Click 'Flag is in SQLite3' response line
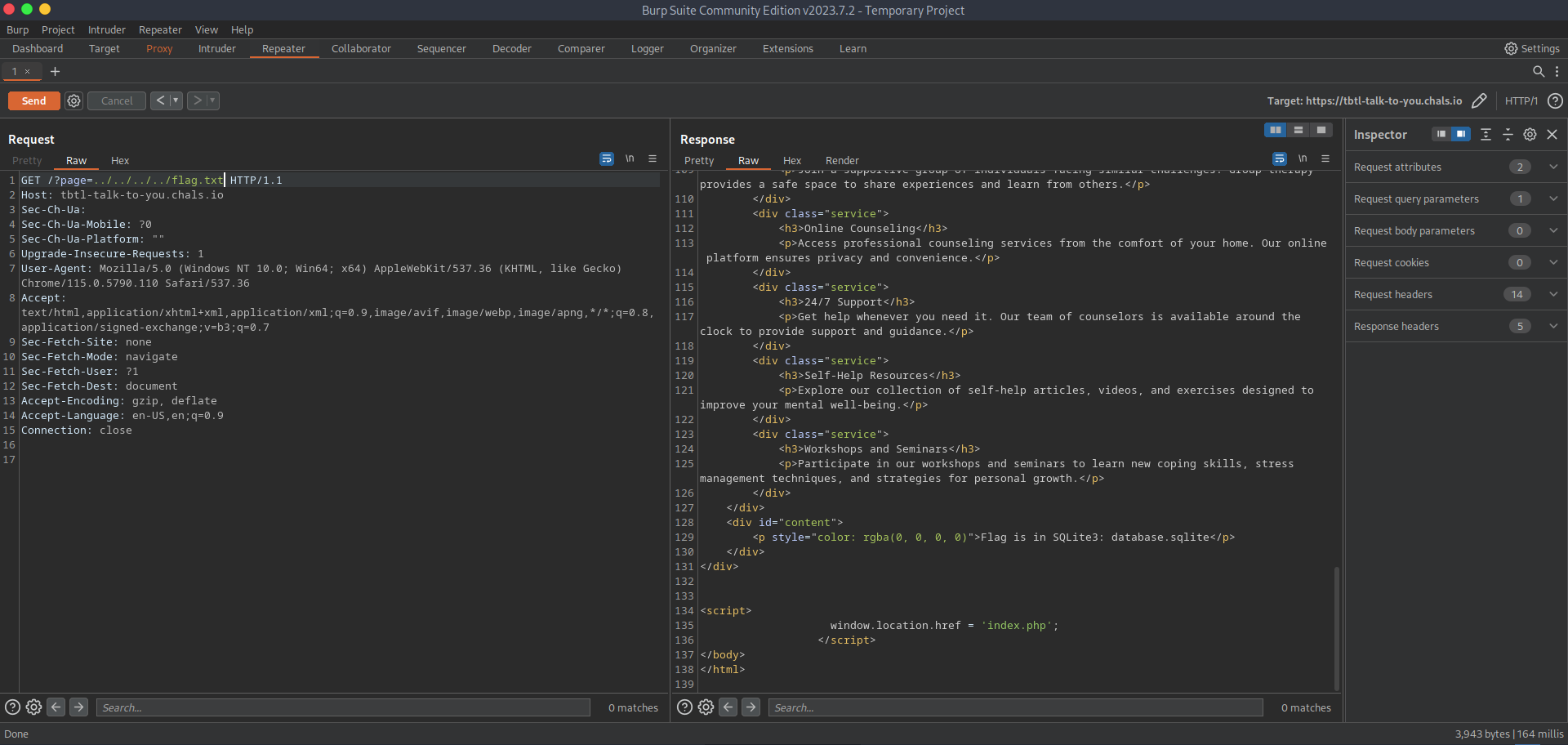This screenshot has height=745, width=1568. (993, 537)
